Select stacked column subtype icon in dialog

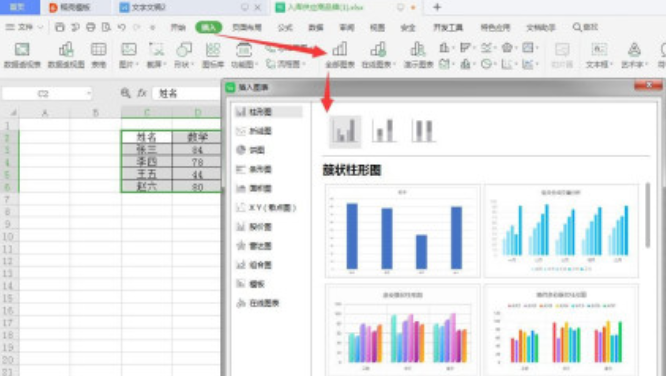tap(384, 131)
